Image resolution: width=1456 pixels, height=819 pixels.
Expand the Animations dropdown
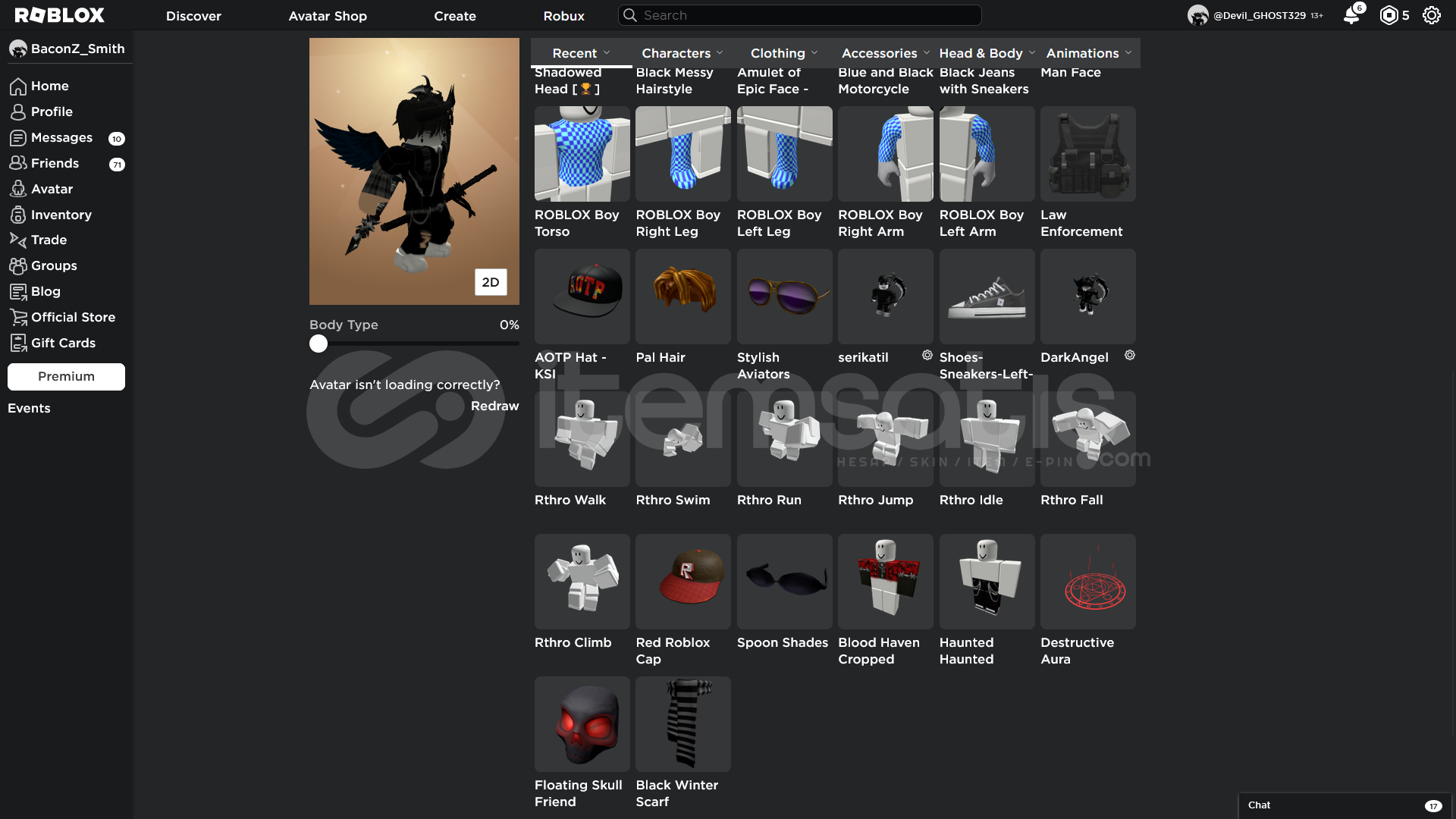pyautogui.click(x=1088, y=53)
